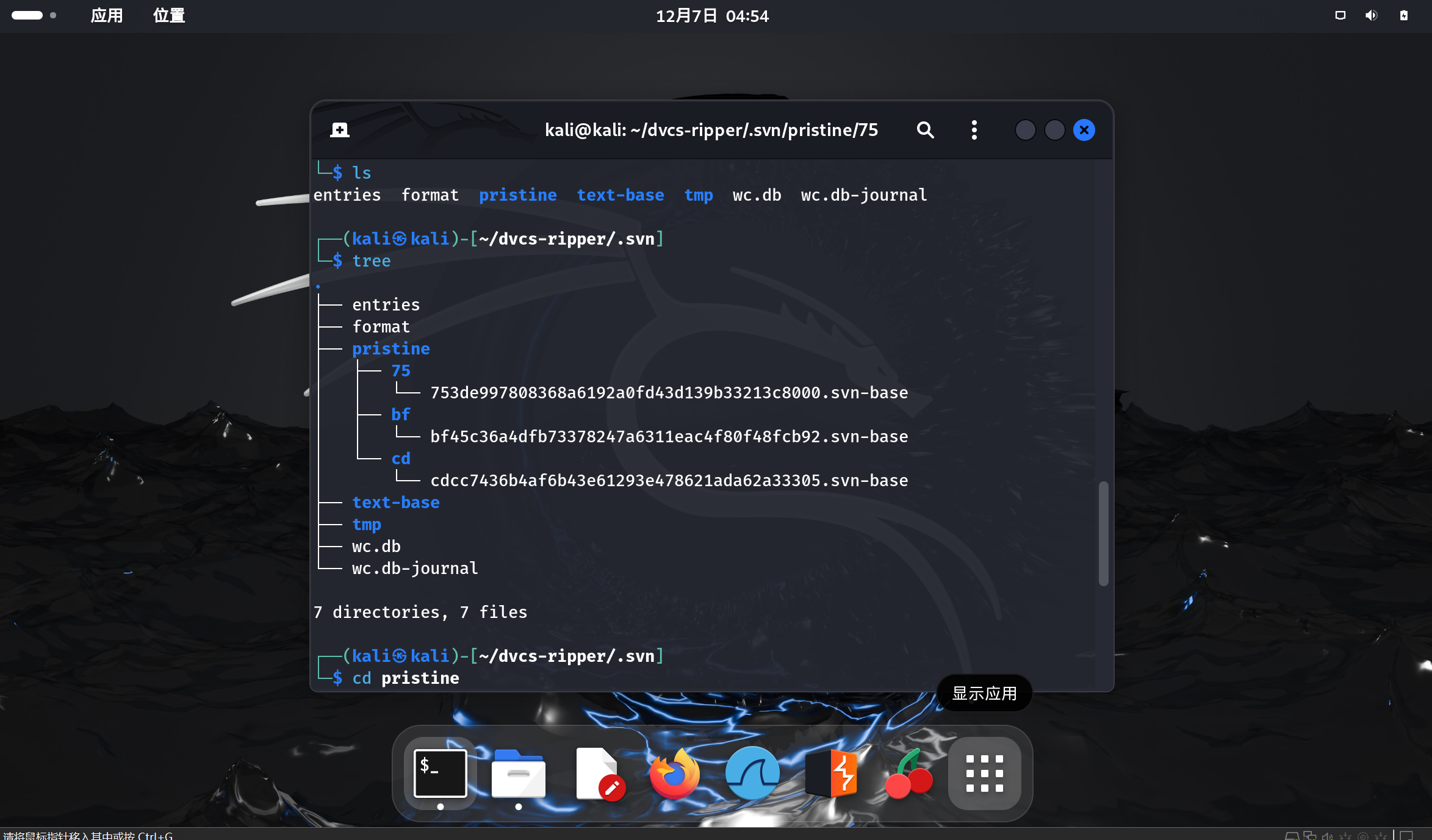Click the screen display tray icon
This screenshot has width=1432, height=840.
click(1340, 15)
